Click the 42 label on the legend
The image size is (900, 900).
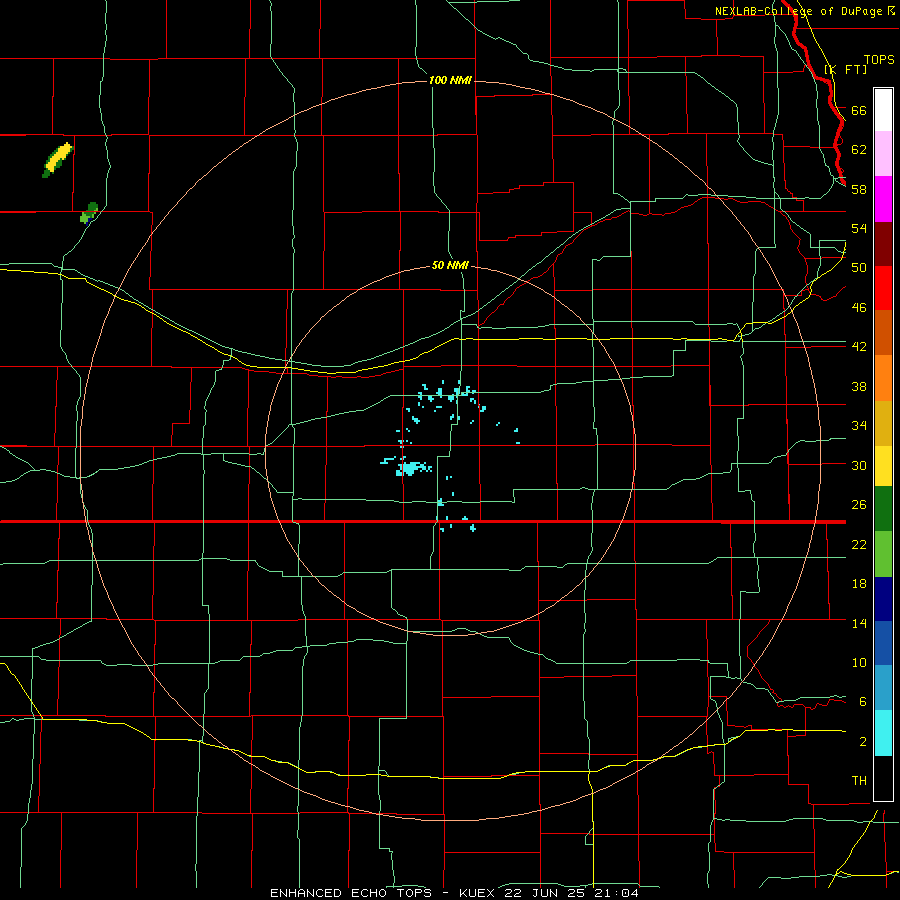(x=859, y=347)
